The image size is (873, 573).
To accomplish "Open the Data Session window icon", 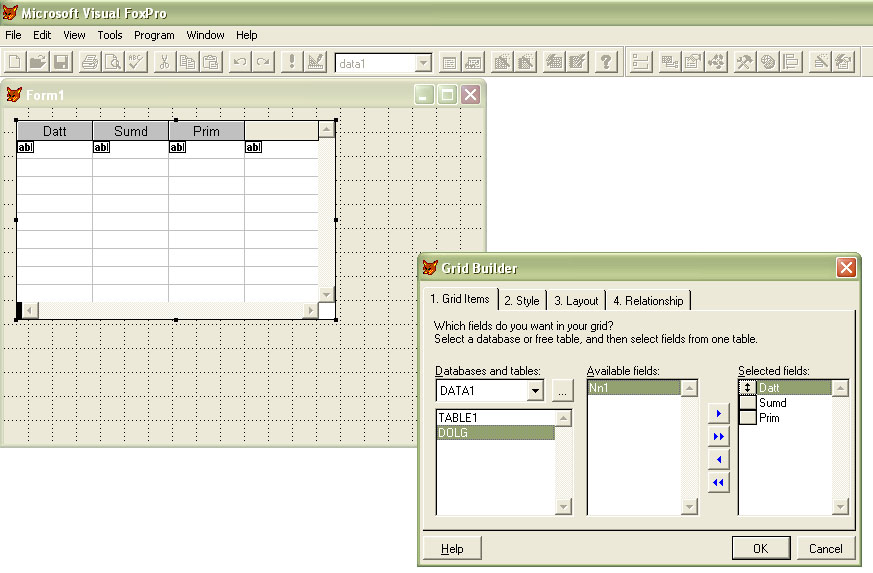I will pyautogui.click(x=473, y=62).
